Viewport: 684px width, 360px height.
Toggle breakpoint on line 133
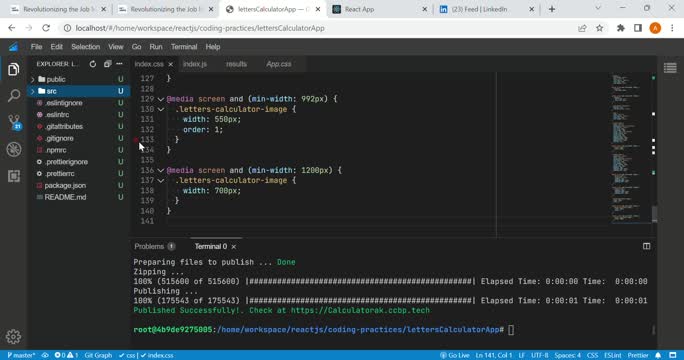(136, 140)
